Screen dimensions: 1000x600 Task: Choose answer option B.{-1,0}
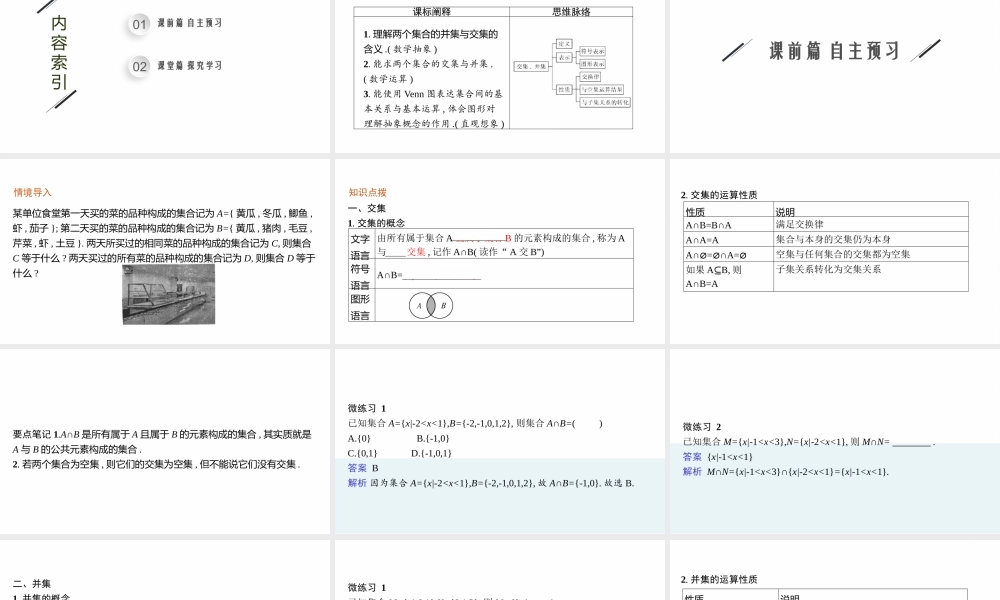pos(433,438)
